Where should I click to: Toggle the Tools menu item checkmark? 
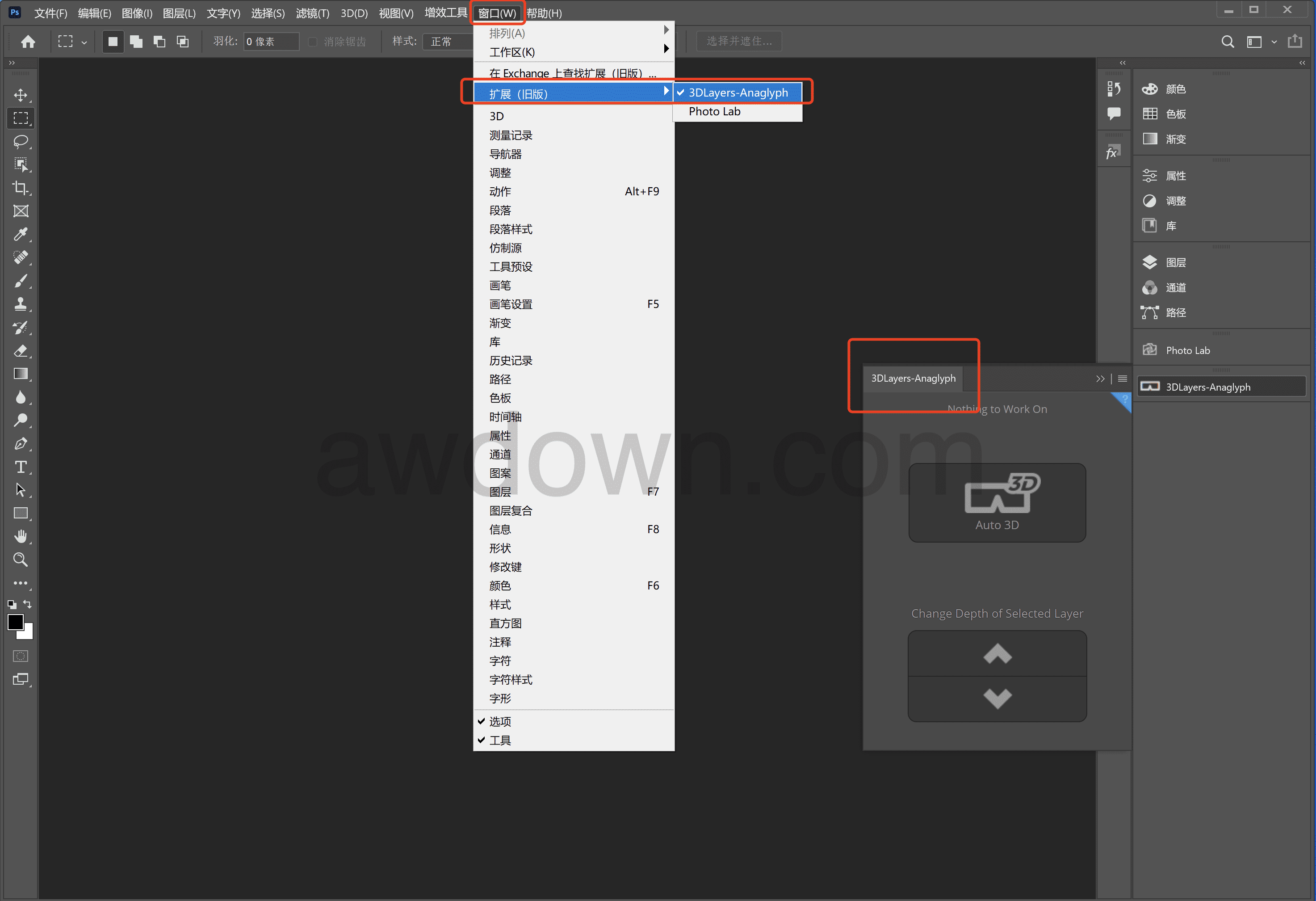tap(500, 740)
